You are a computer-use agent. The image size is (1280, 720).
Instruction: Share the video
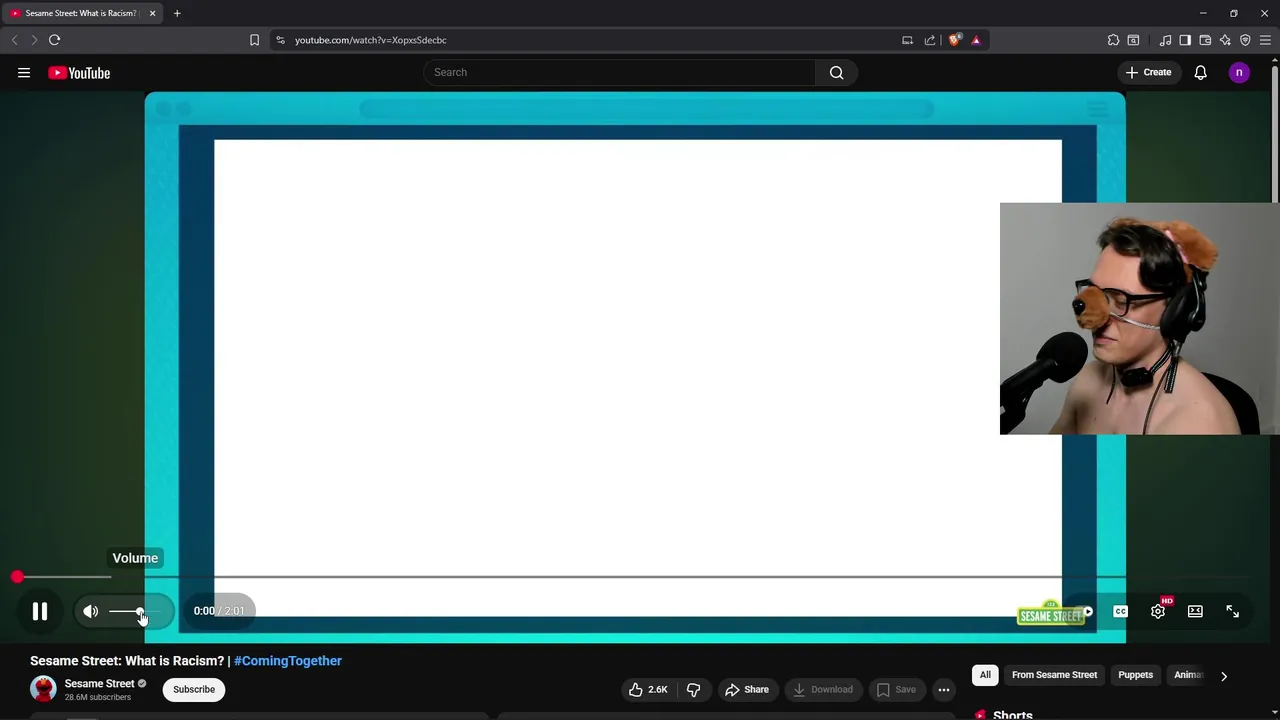click(747, 689)
